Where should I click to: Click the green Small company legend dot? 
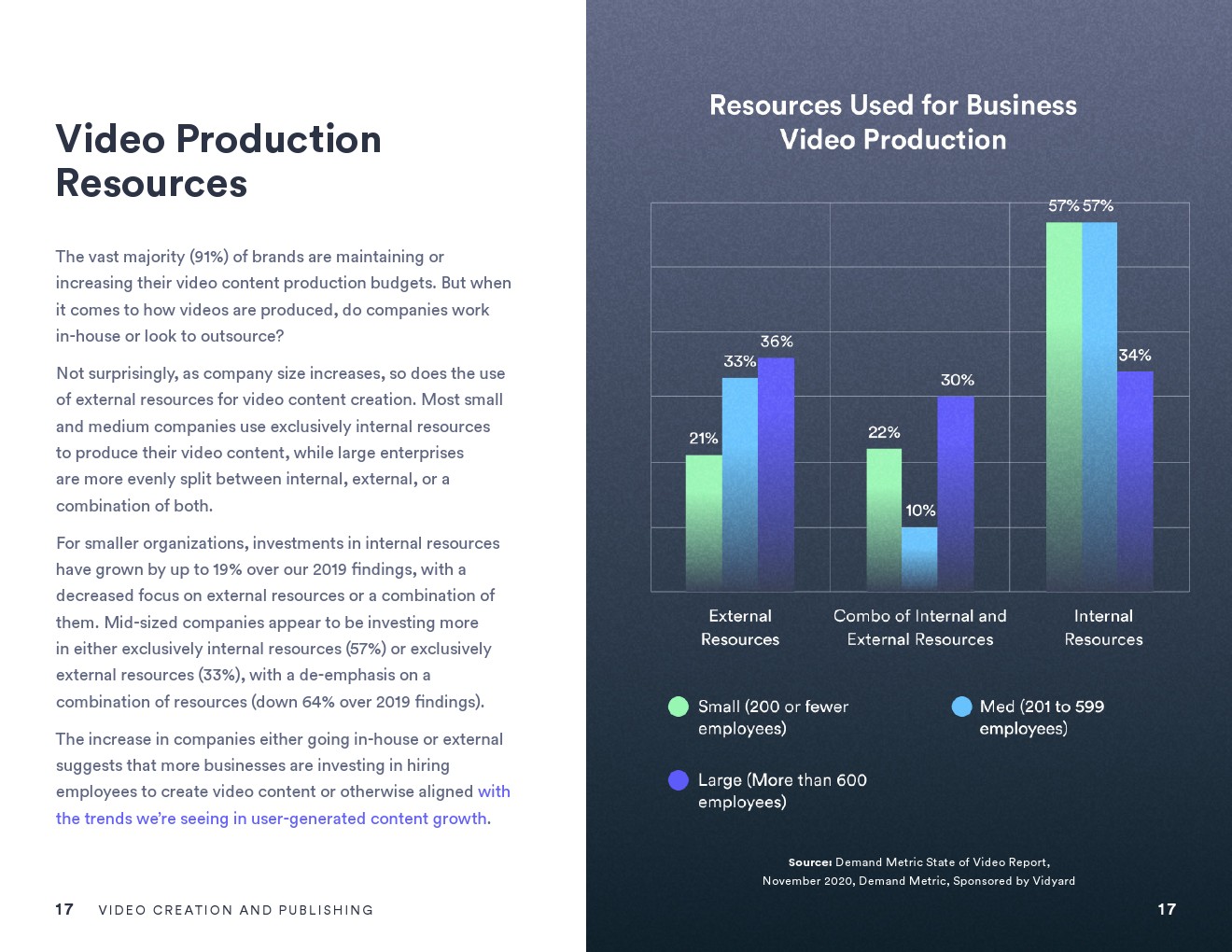[x=679, y=707]
